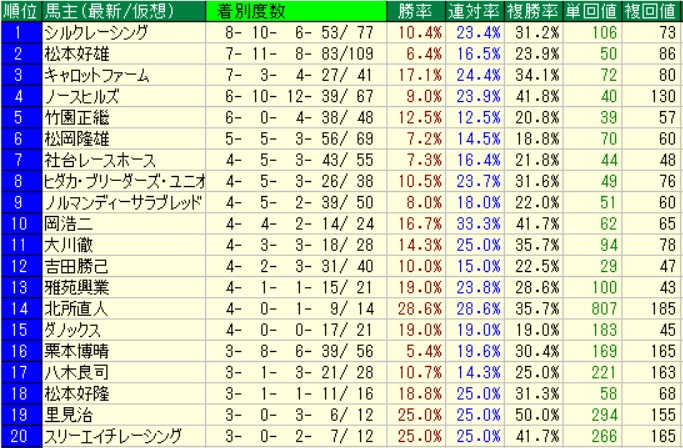The height and width of the screenshot is (448, 683).
Task: Click 連対率 15.0% for 吉田勝己
Action: pyautogui.click(x=479, y=266)
